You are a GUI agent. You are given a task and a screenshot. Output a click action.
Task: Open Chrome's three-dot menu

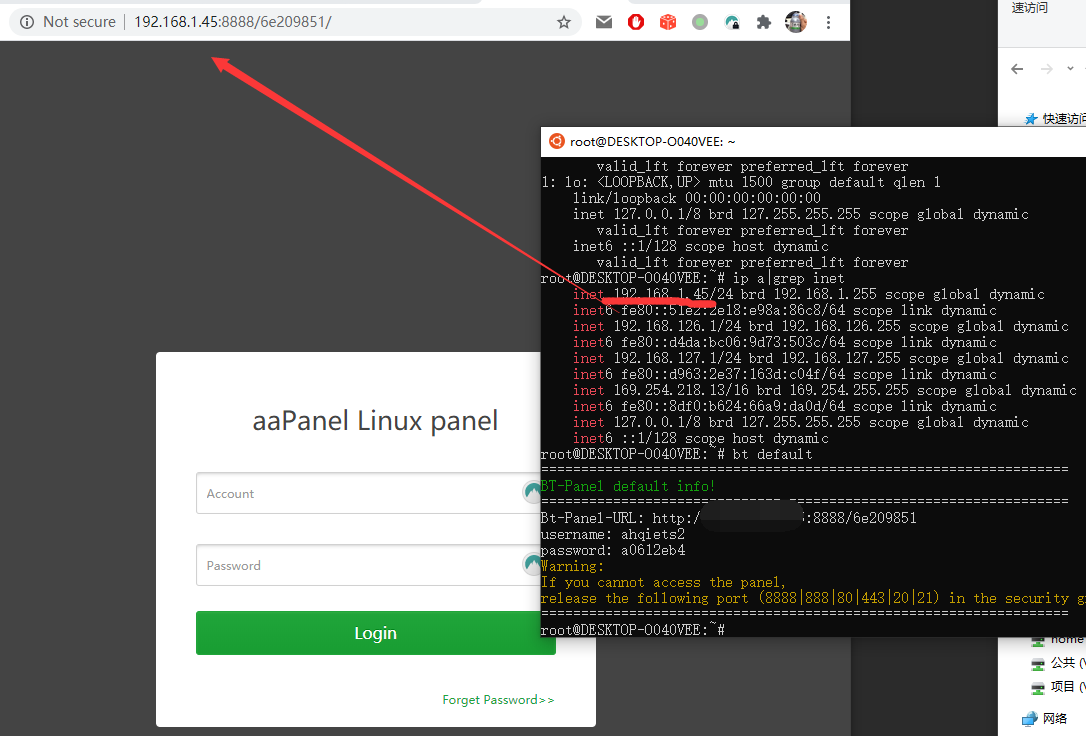[828, 22]
